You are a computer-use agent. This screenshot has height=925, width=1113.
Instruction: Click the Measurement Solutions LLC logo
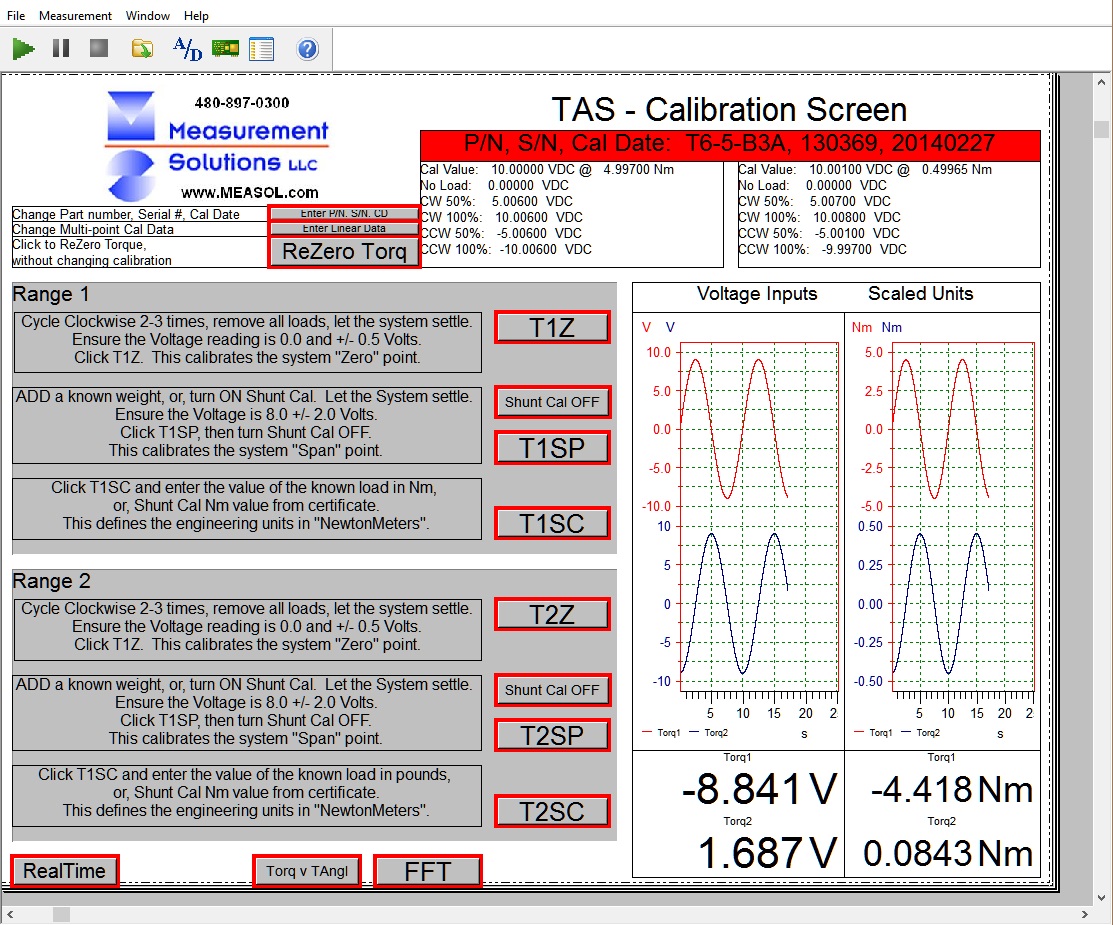pos(217,146)
